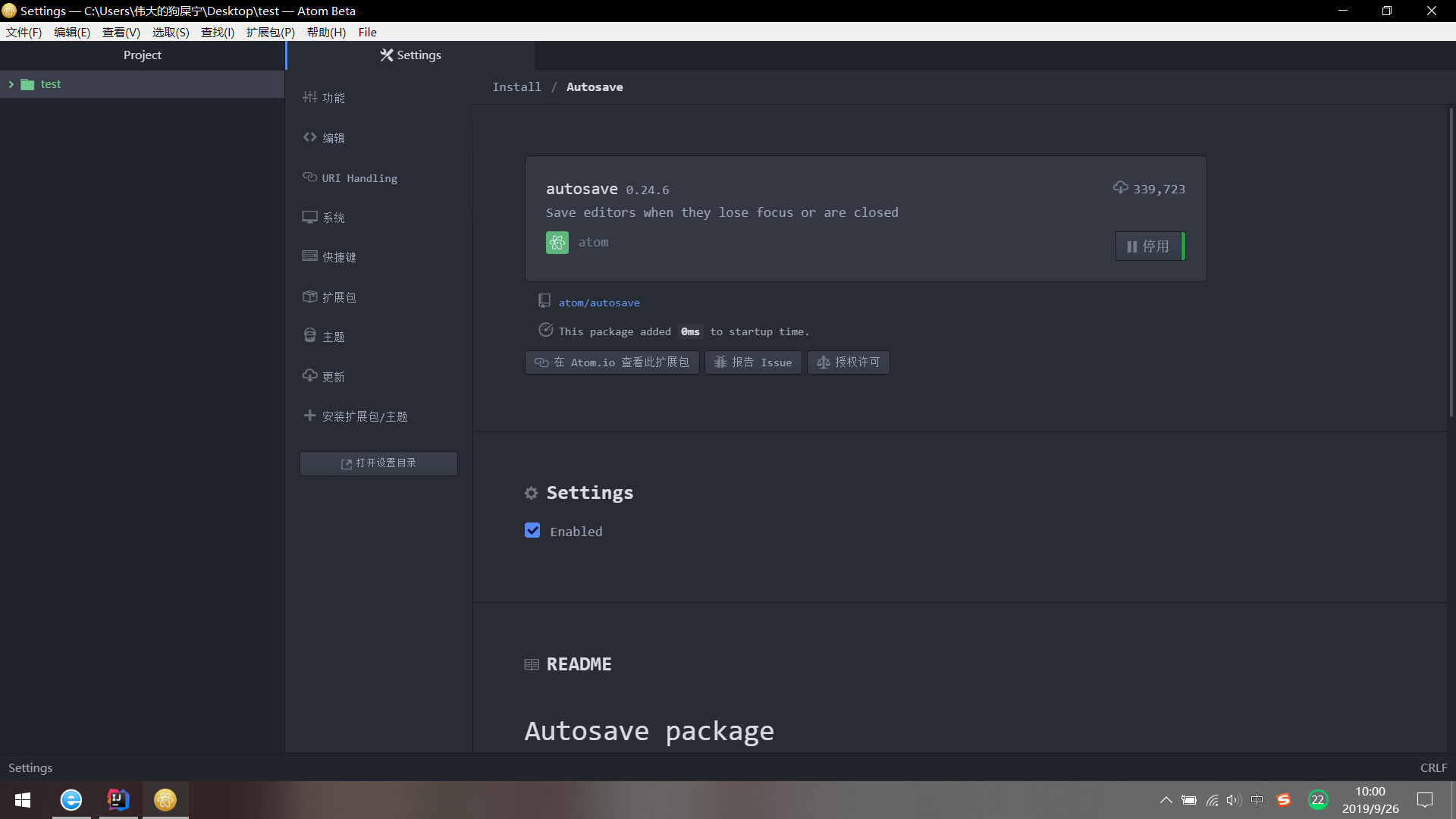Click the 扩展包 package icon

click(x=309, y=297)
